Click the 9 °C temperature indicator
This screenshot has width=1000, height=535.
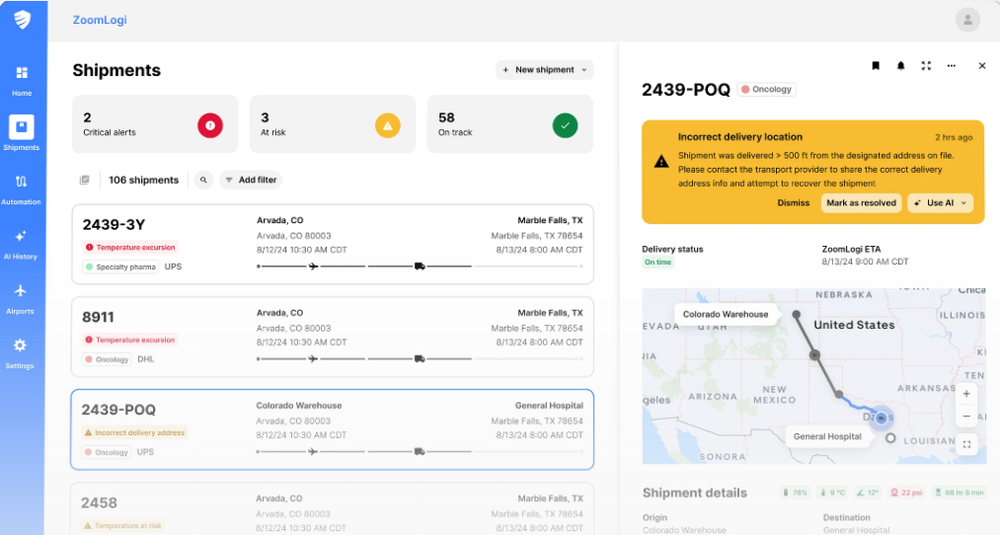(x=833, y=492)
